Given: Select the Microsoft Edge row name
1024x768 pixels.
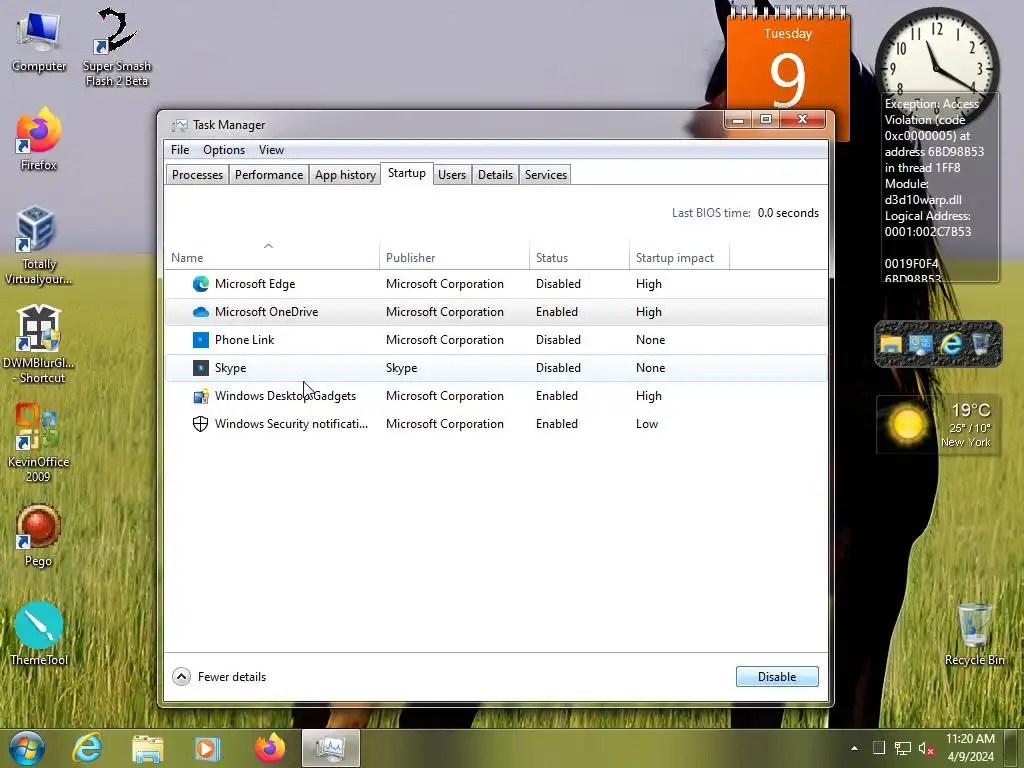Looking at the screenshot, I should [255, 284].
